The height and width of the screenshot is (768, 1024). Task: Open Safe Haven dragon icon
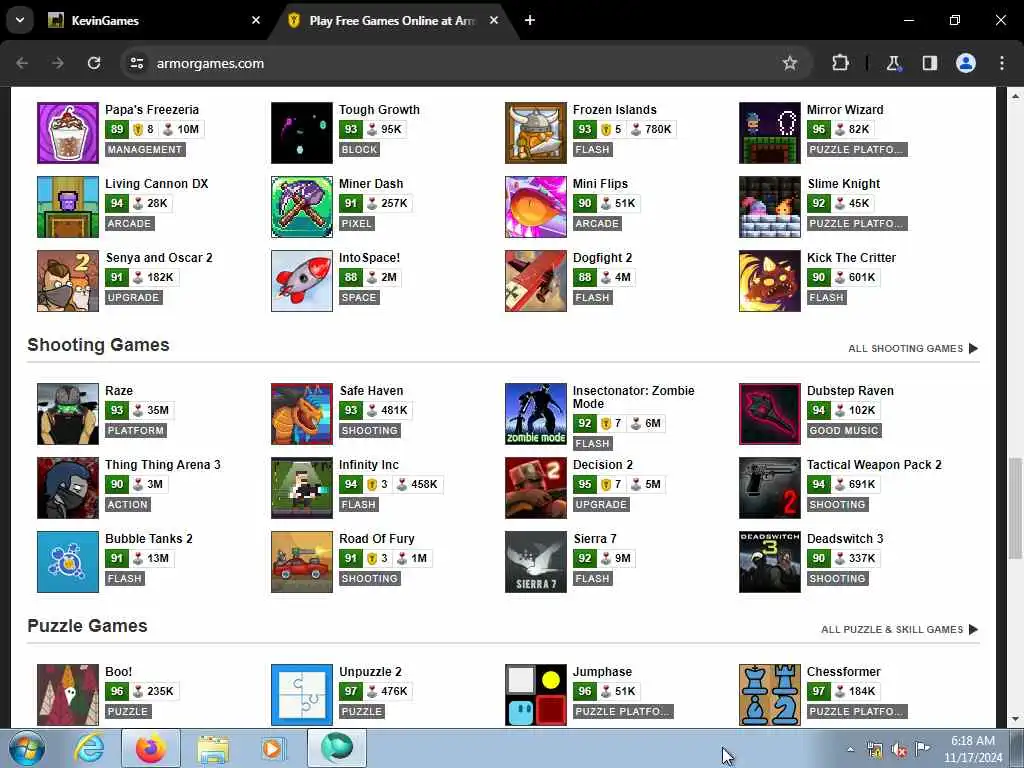point(302,414)
